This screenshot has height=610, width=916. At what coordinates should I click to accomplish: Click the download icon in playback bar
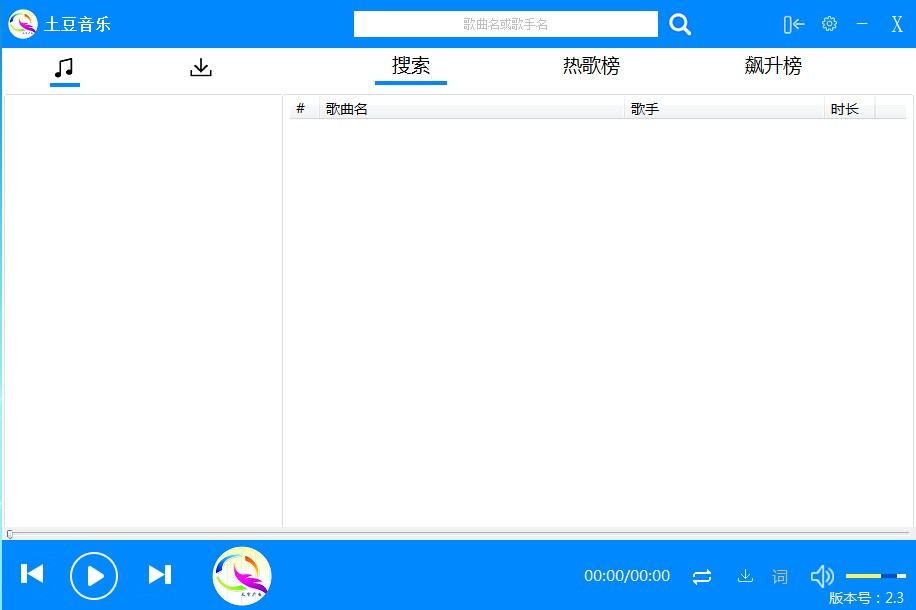[x=745, y=576]
